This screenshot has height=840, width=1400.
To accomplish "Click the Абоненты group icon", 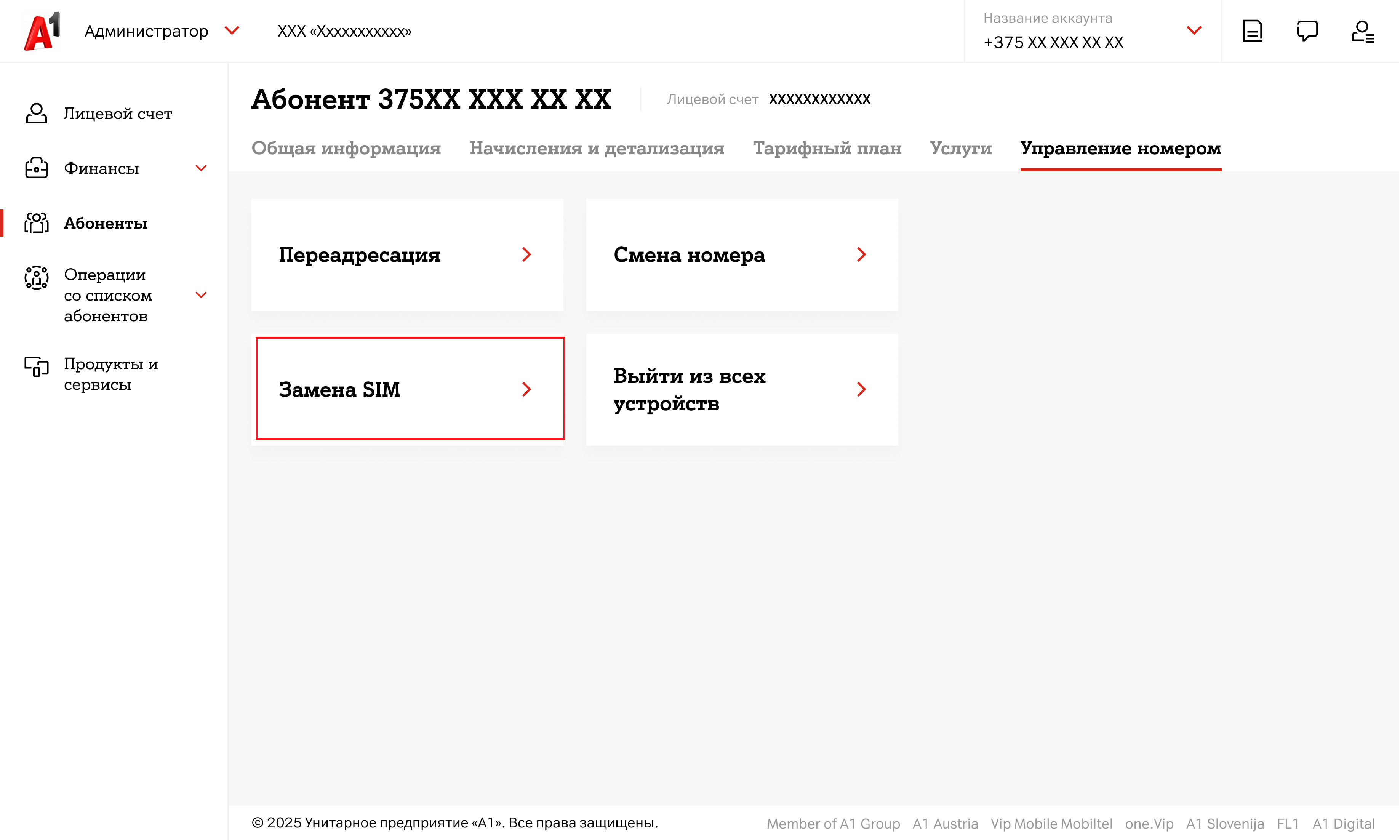I will pos(36,223).
